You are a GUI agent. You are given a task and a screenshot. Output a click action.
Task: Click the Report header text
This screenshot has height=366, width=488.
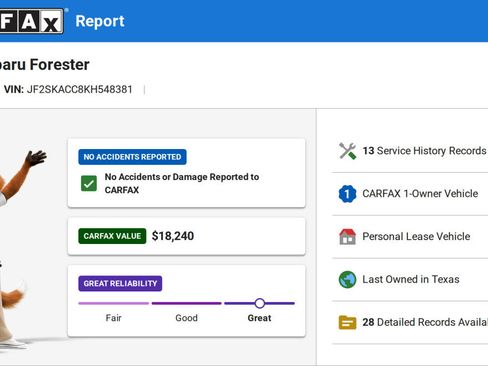[x=100, y=21]
